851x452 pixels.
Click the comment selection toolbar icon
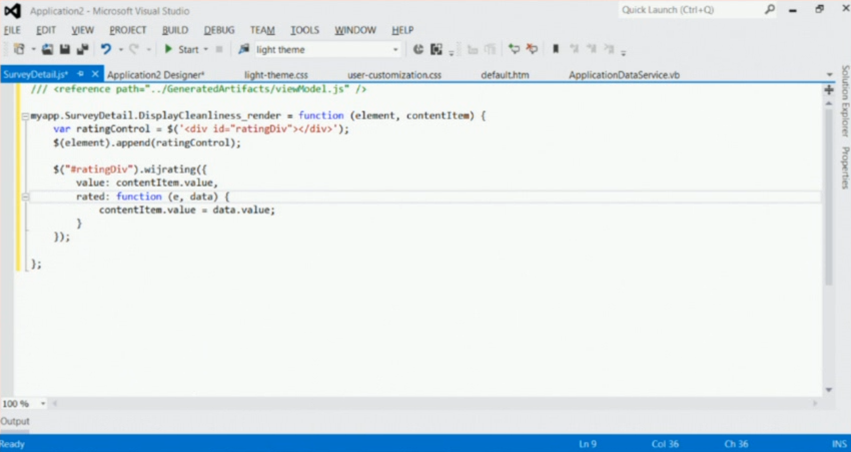[513, 49]
